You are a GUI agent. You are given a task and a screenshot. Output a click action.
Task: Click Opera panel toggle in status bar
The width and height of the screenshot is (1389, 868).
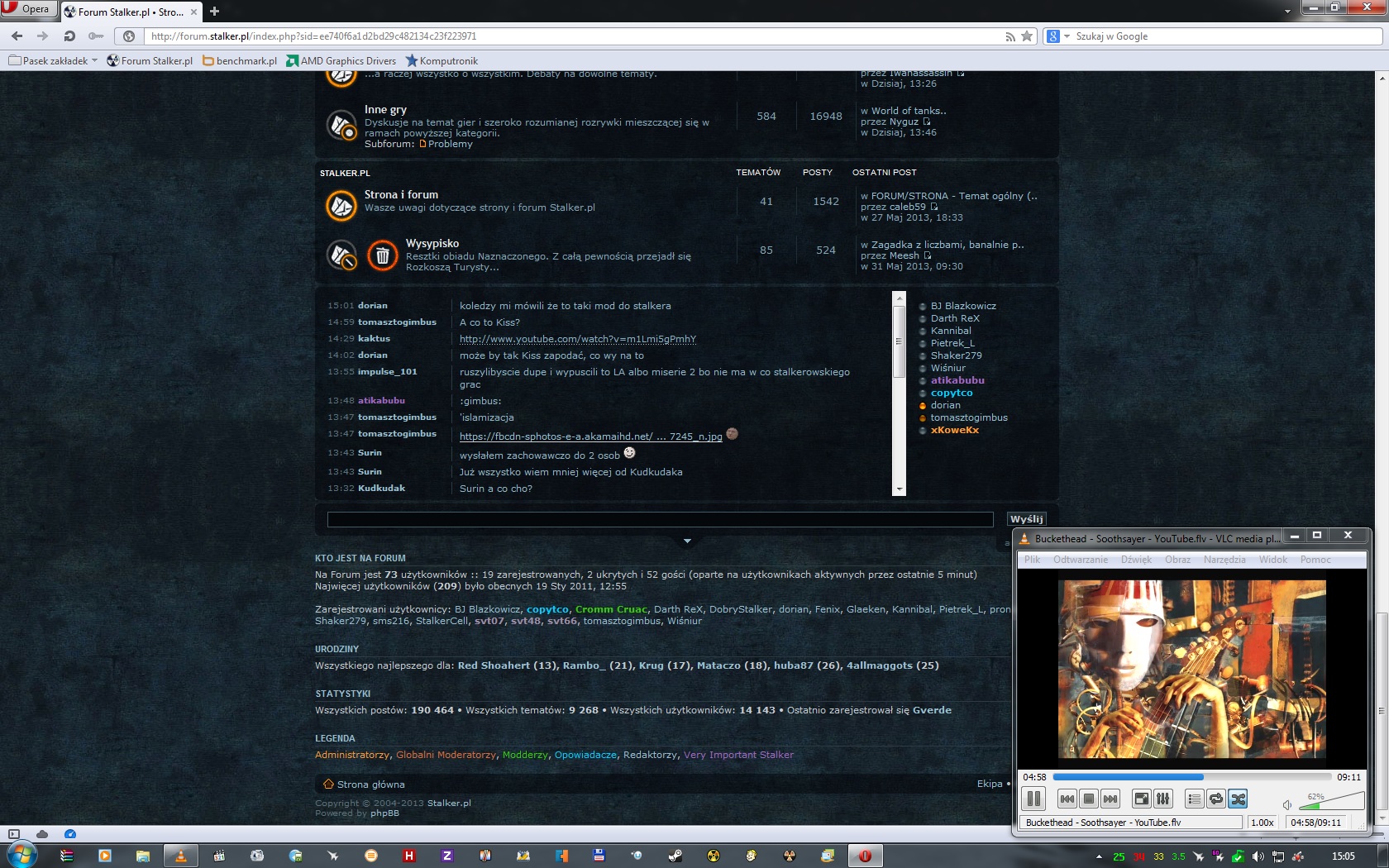pyautogui.click(x=14, y=834)
